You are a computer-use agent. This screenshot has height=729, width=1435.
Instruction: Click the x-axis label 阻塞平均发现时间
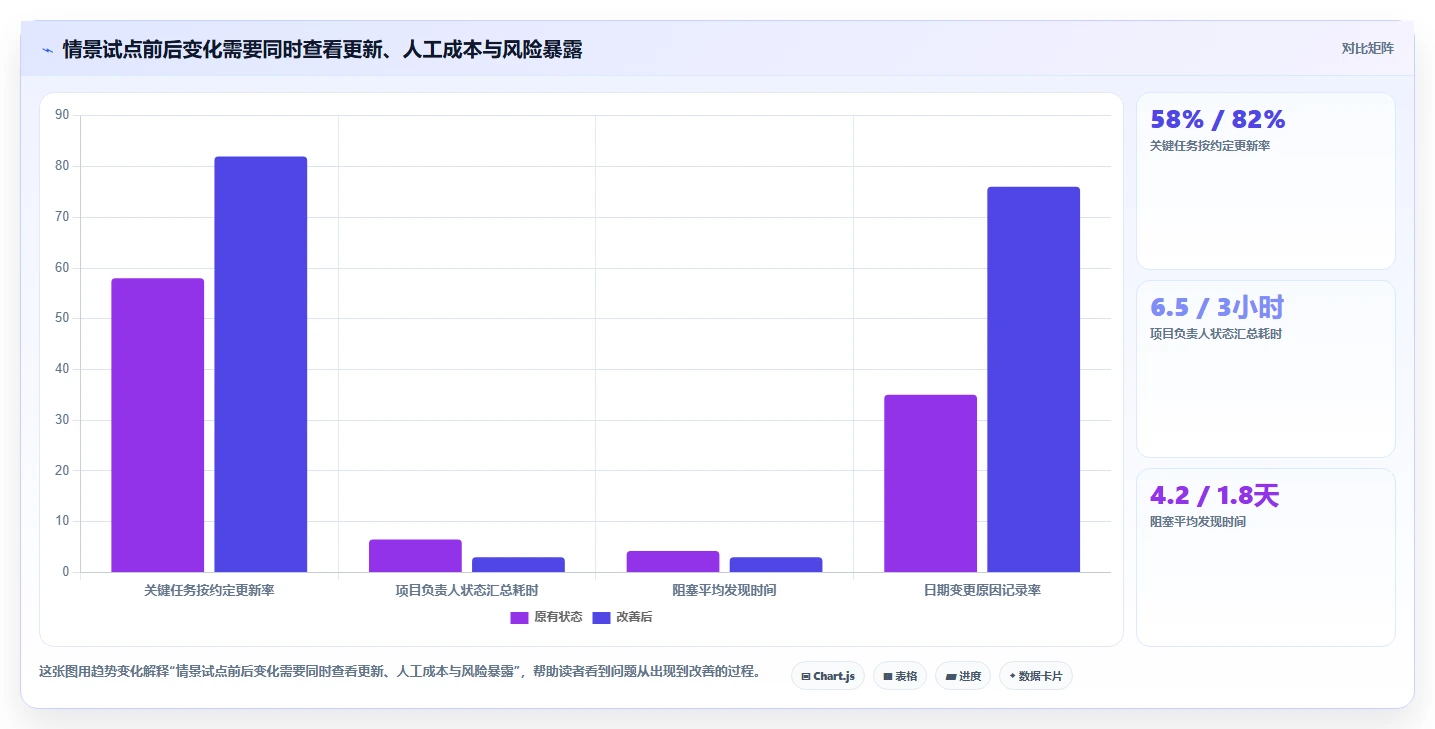pos(724,590)
